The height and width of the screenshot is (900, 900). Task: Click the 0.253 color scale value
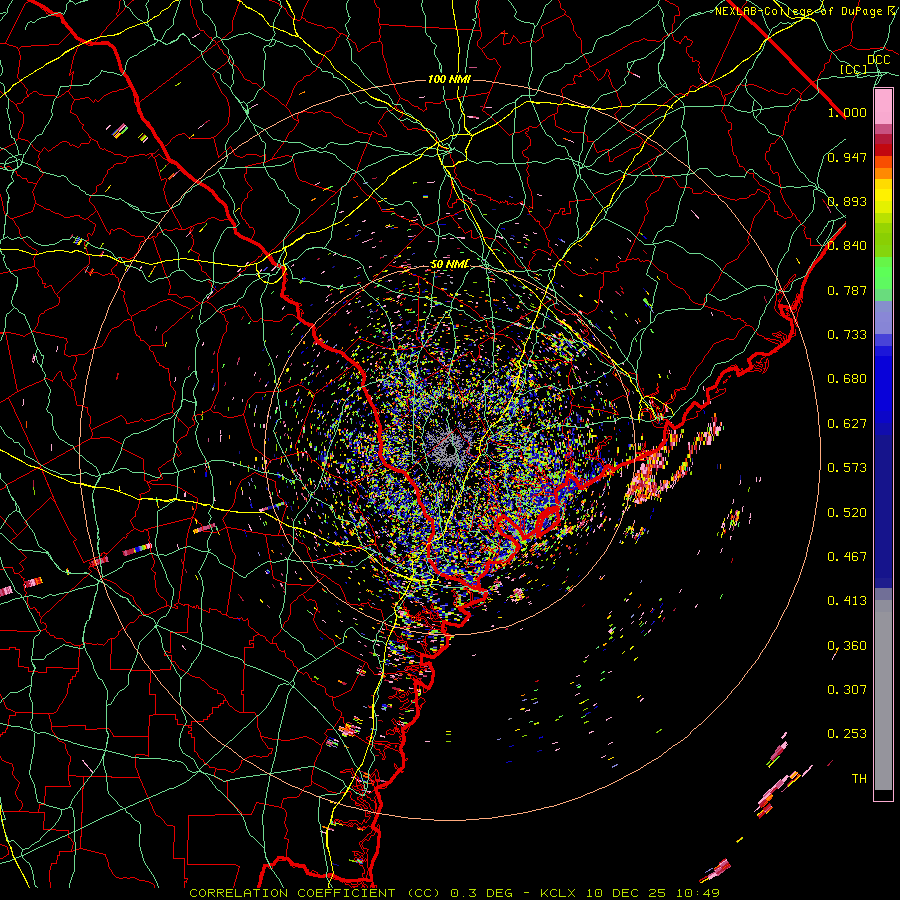847,734
